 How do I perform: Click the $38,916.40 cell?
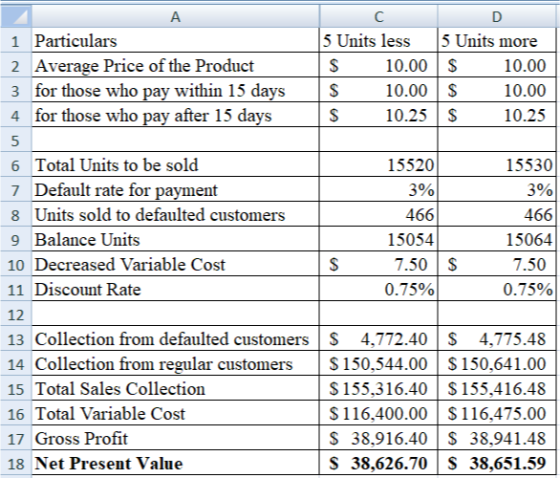(x=379, y=438)
